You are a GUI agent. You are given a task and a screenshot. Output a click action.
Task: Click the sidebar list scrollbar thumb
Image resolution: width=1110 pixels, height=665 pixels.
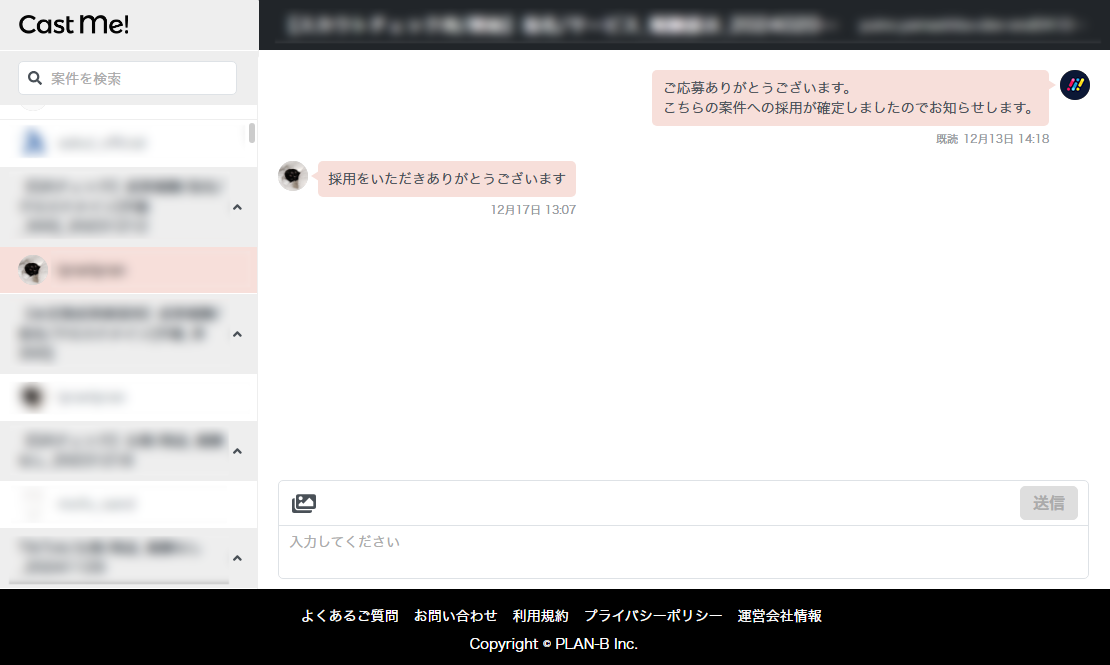(252, 132)
